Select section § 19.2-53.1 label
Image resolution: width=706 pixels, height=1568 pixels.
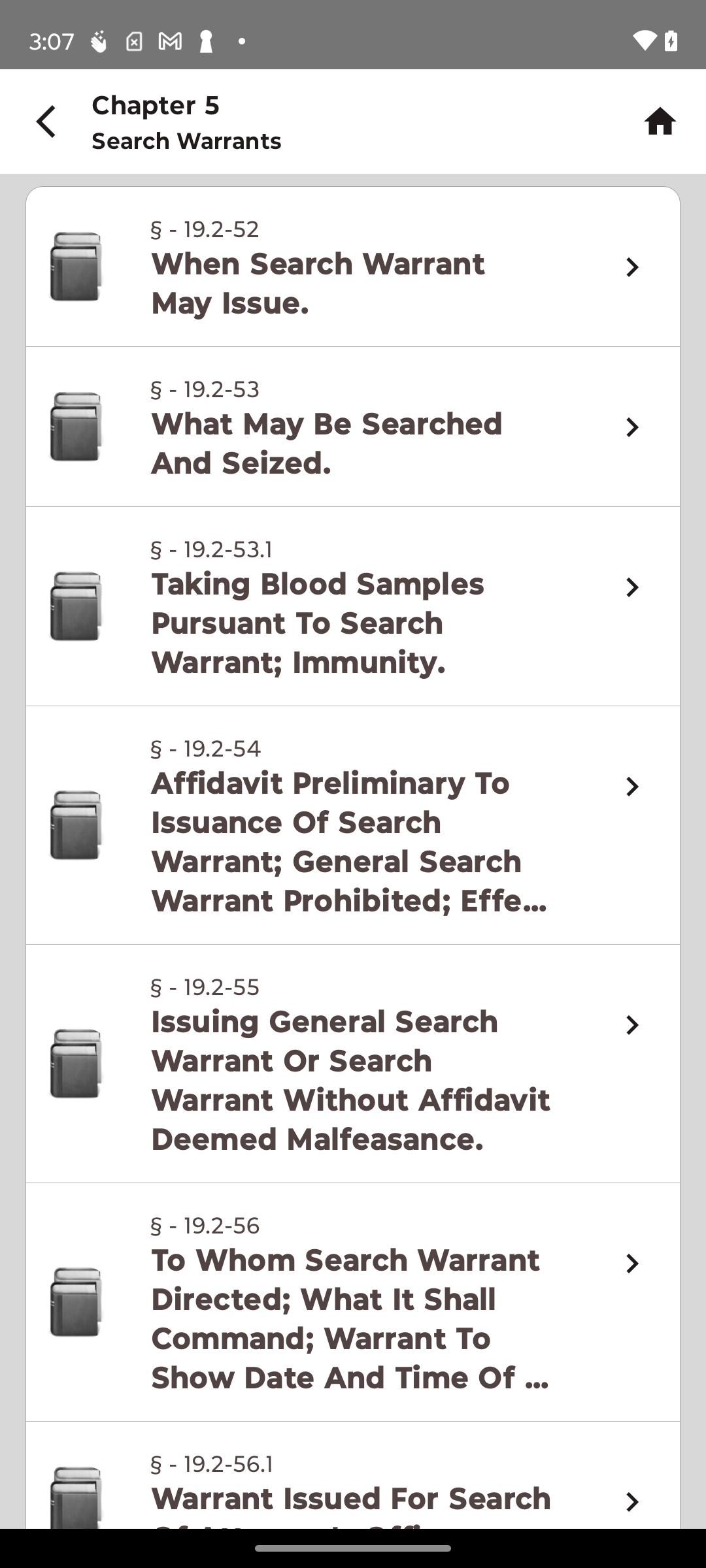pos(211,549)
